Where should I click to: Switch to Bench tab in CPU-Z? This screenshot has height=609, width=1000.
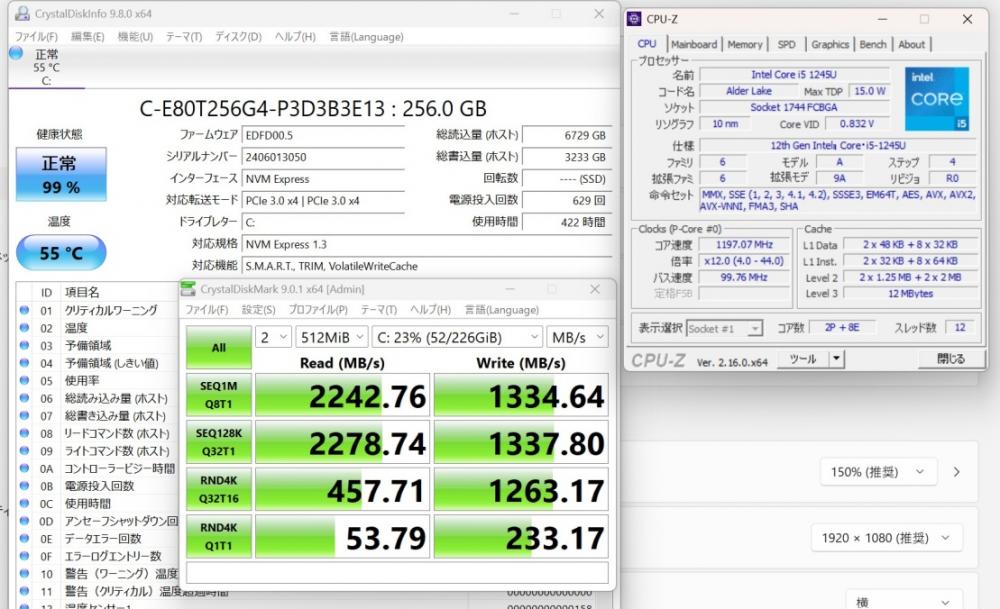pos(872,44)
